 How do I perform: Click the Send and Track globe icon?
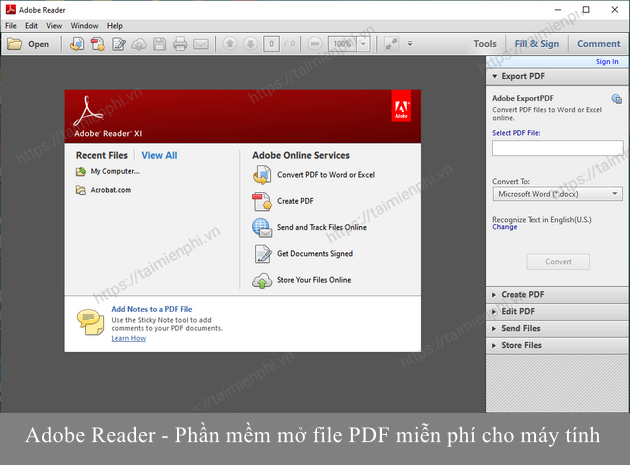tap(262, 228)
